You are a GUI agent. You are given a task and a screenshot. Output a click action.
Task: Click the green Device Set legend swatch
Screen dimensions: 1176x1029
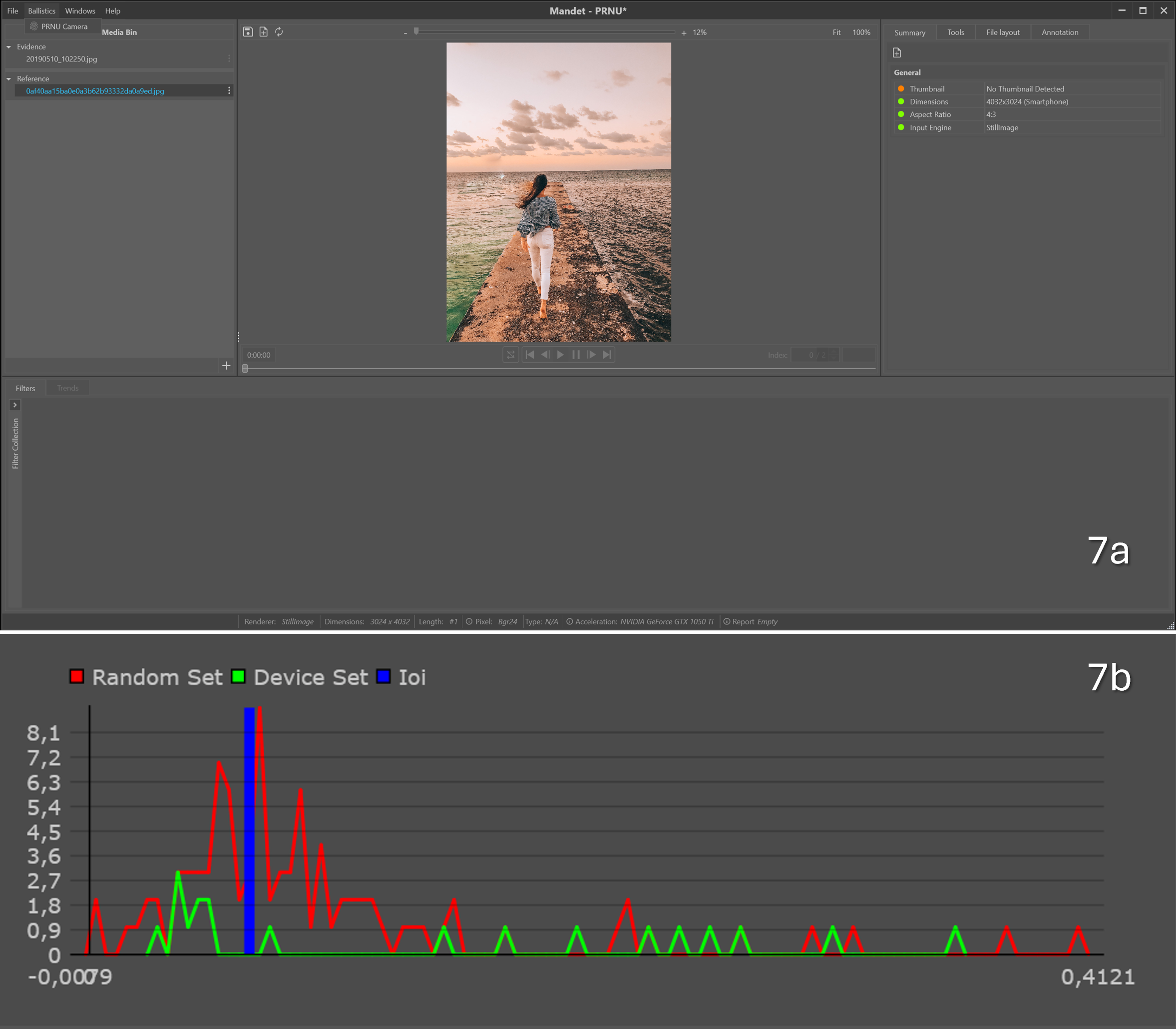238,676
